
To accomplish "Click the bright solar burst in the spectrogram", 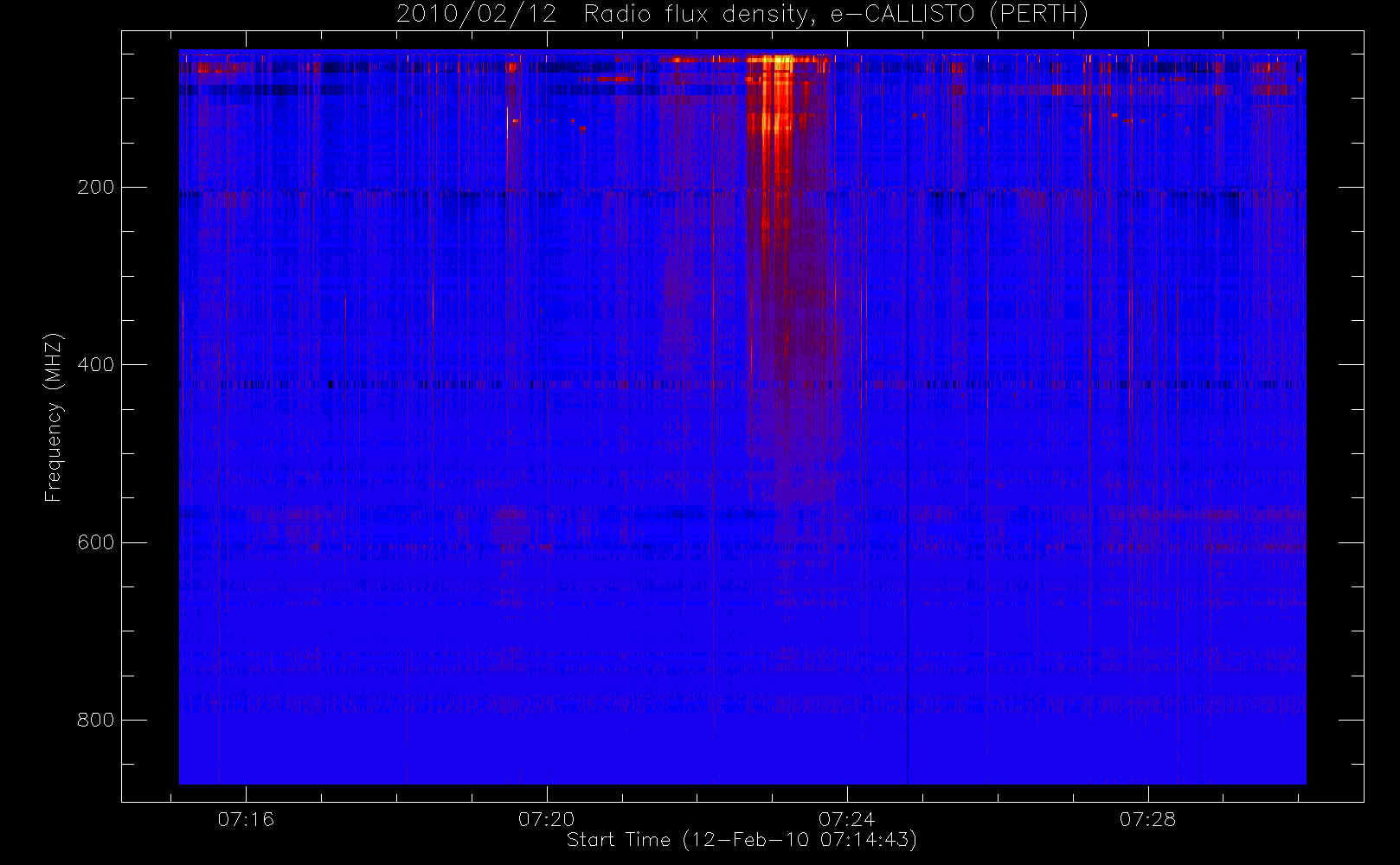I will tap(777, 95).
